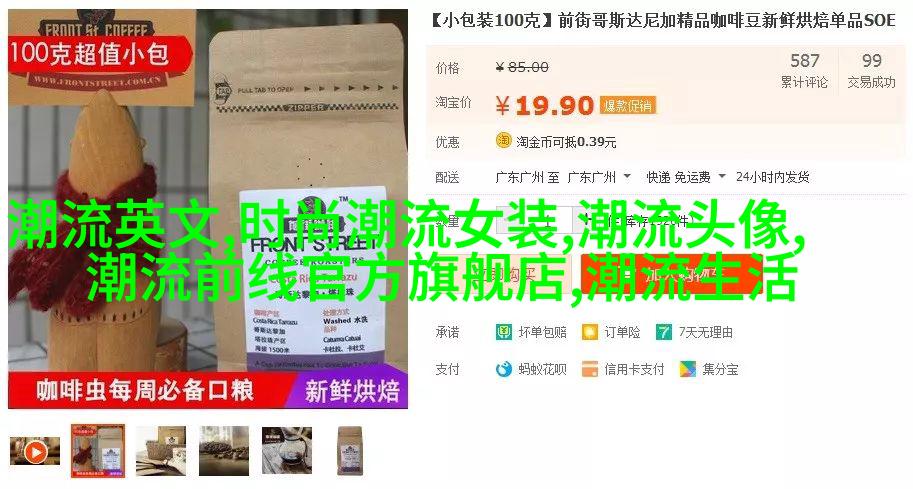Expand the 广东广州 destination dropdown
Image resolution: width=913 pixels, height=489 pixels.
tap(627, 176)
